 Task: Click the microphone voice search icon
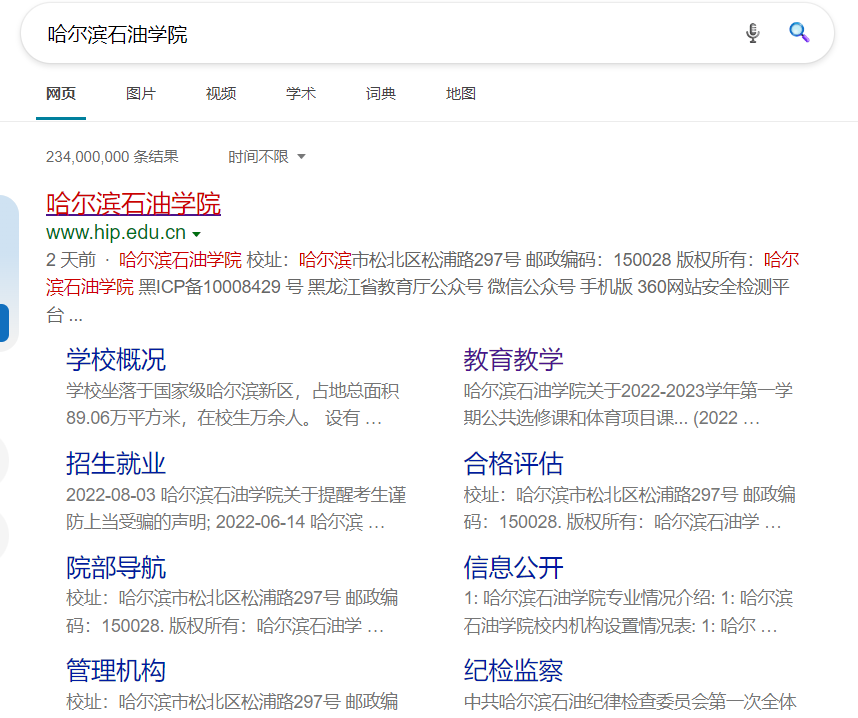[753, 34]
